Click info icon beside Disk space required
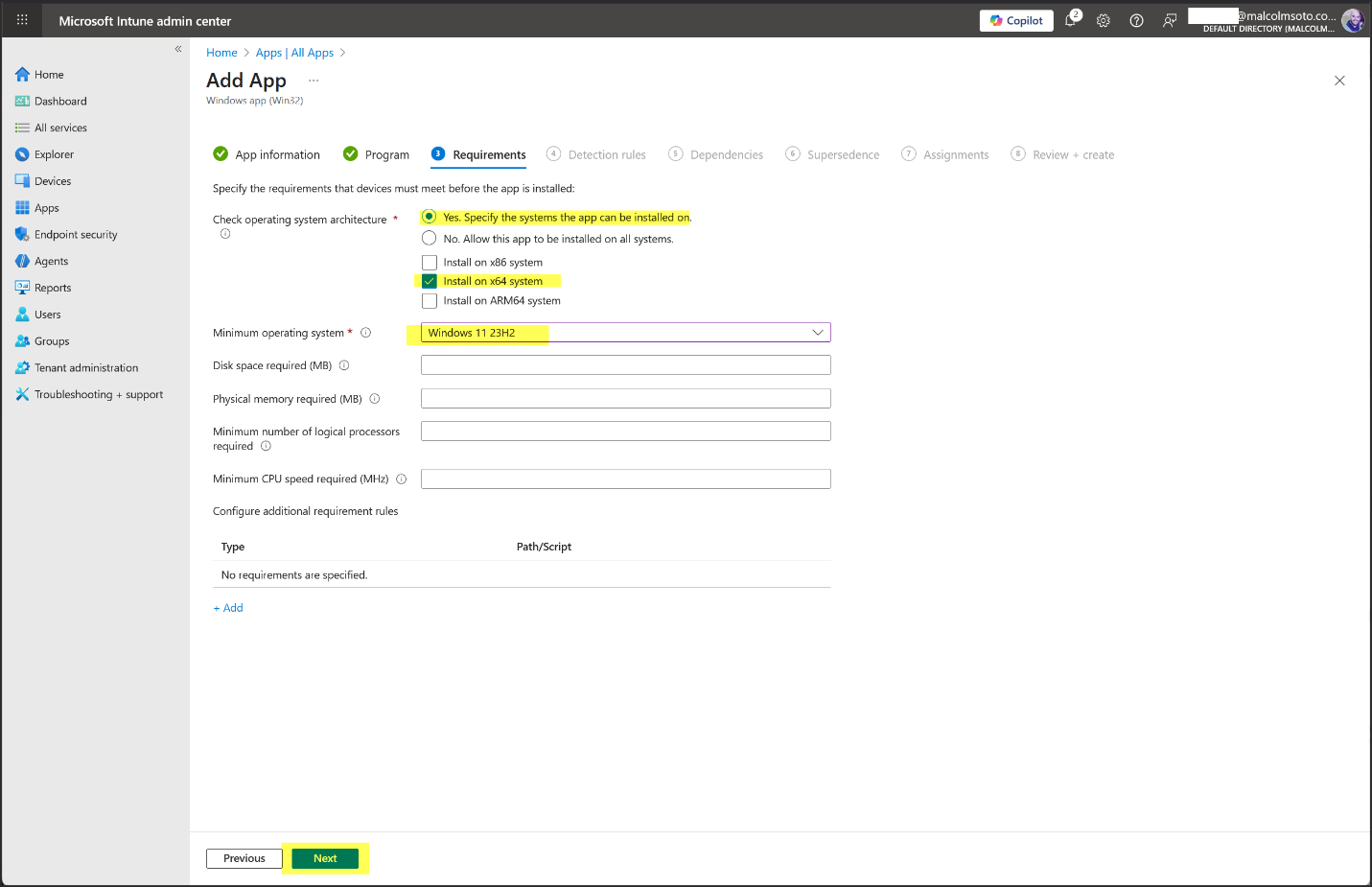Image resolution: width=1372 pixels, height=887 pixels. tap(344, 365)
